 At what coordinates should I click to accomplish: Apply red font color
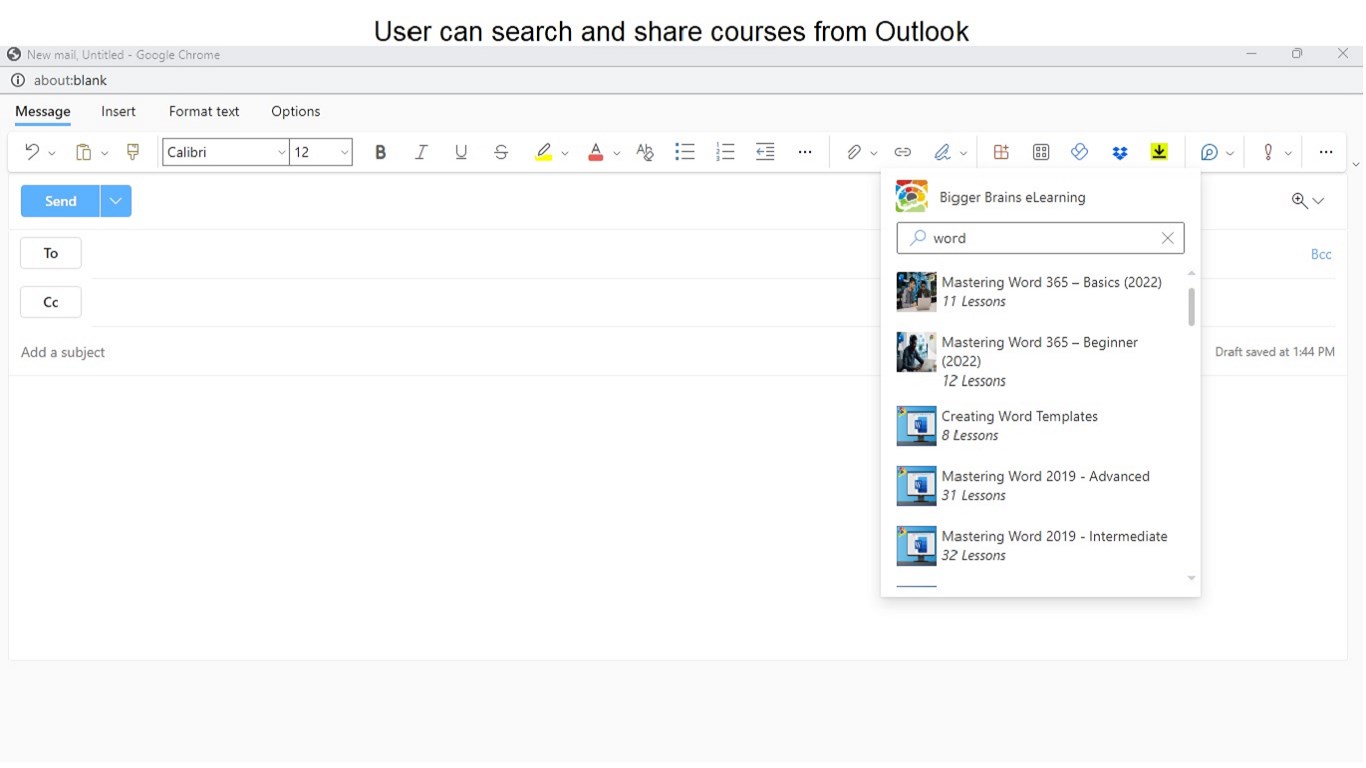596,152
